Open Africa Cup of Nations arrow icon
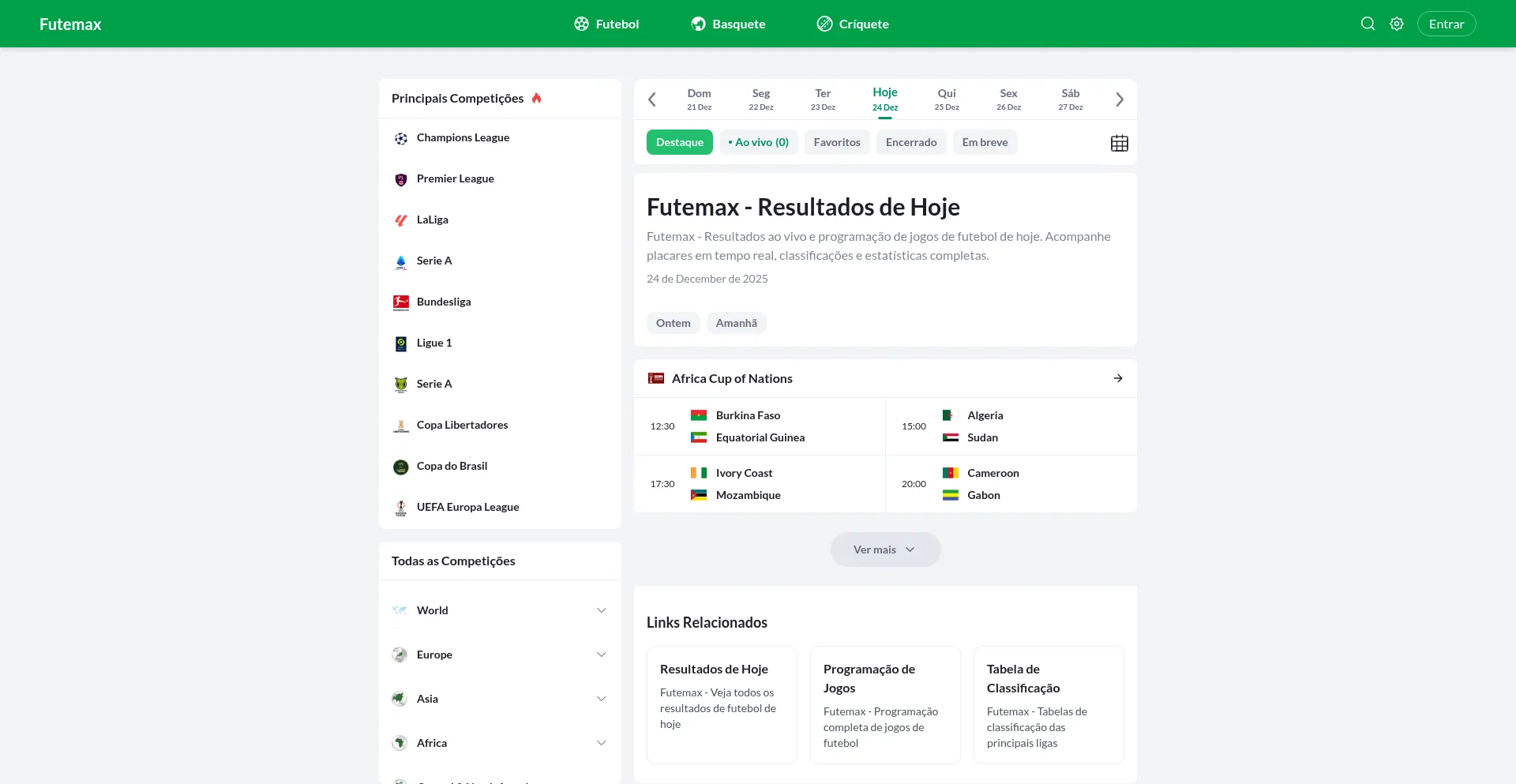This screenshot has height=784, width=1516. point(1118,378)
